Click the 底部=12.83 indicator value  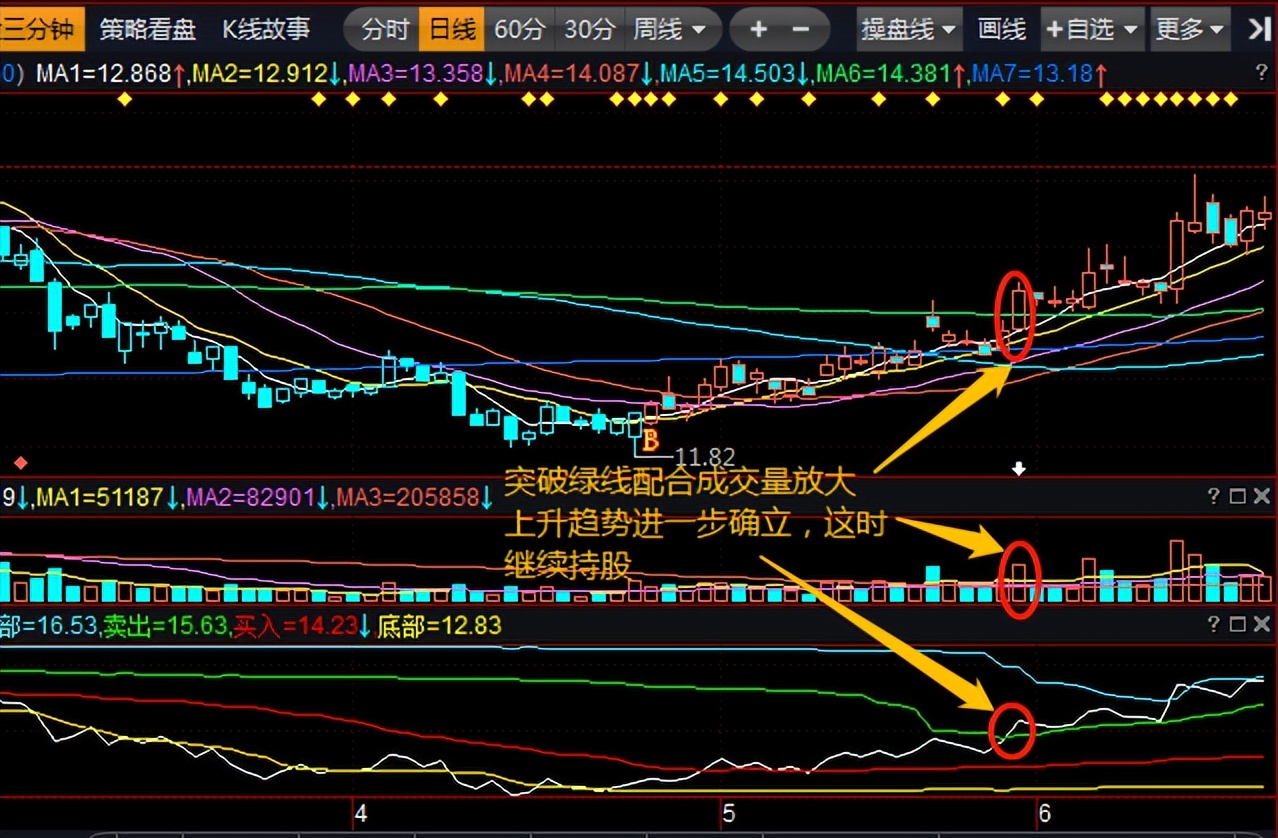[x=439, y=626]
